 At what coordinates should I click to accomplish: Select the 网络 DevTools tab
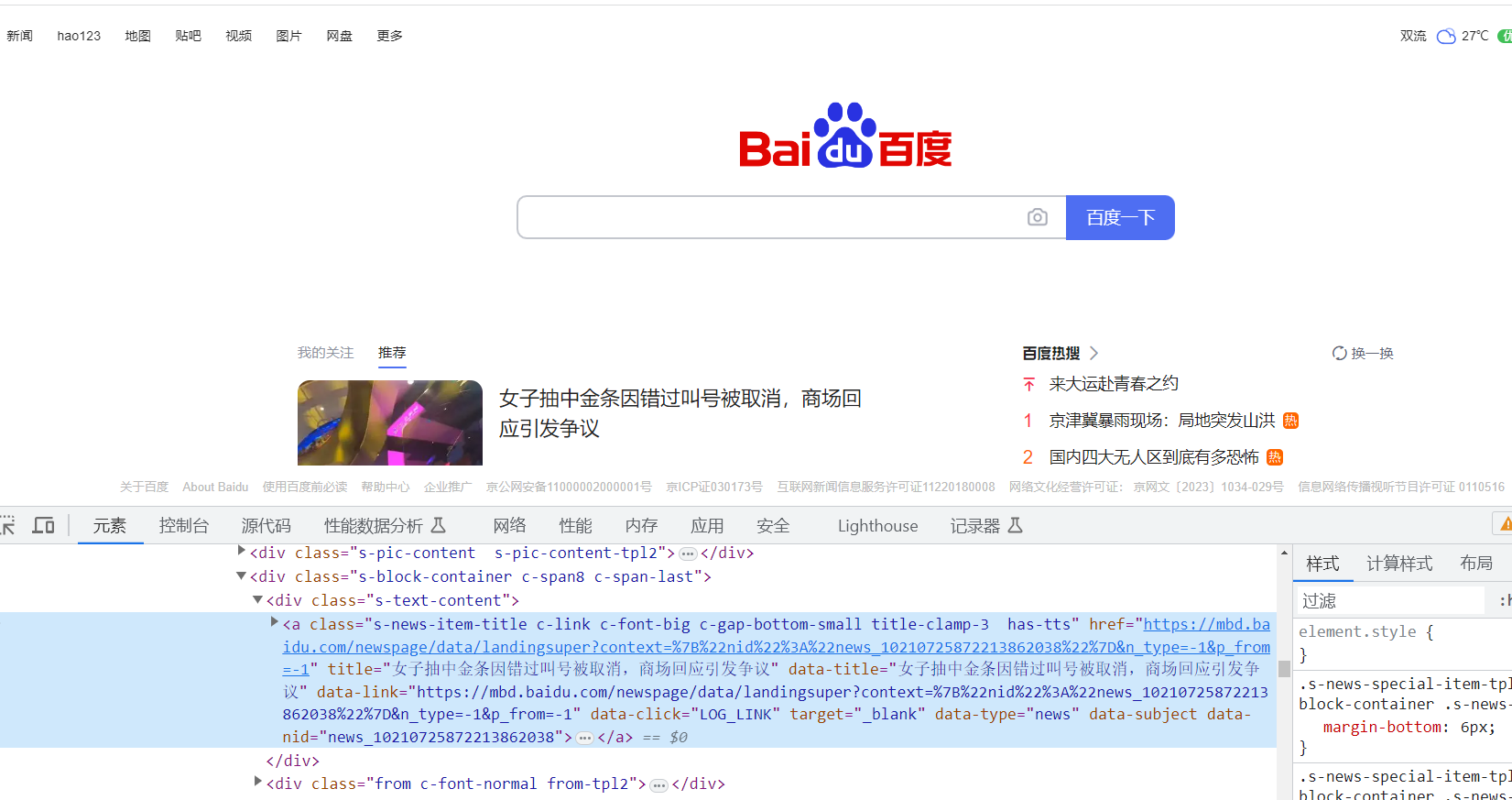tap(510, 526)
